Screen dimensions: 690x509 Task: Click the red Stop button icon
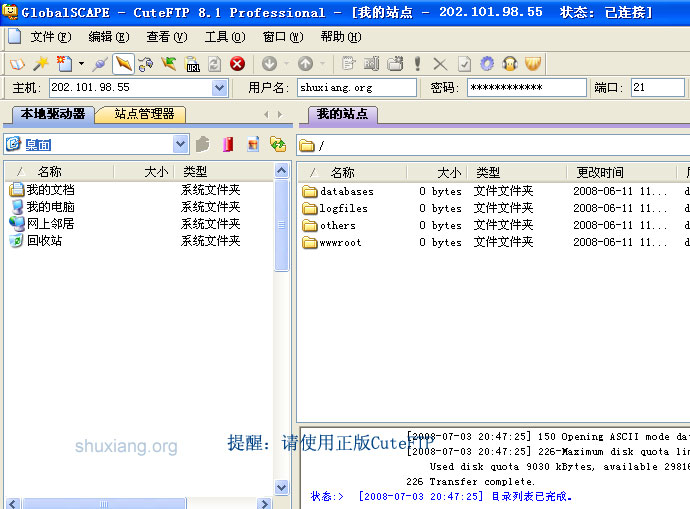pyautogui.click(x=238, y=64)
